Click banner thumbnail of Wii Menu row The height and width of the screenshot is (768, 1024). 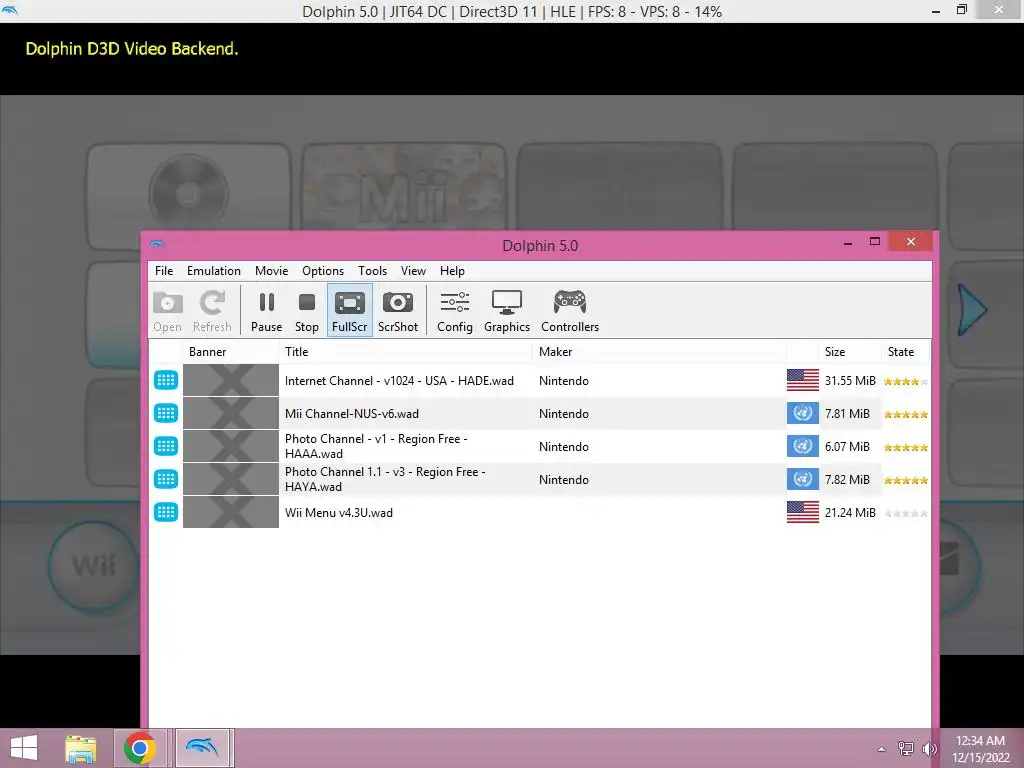point(231,512)
